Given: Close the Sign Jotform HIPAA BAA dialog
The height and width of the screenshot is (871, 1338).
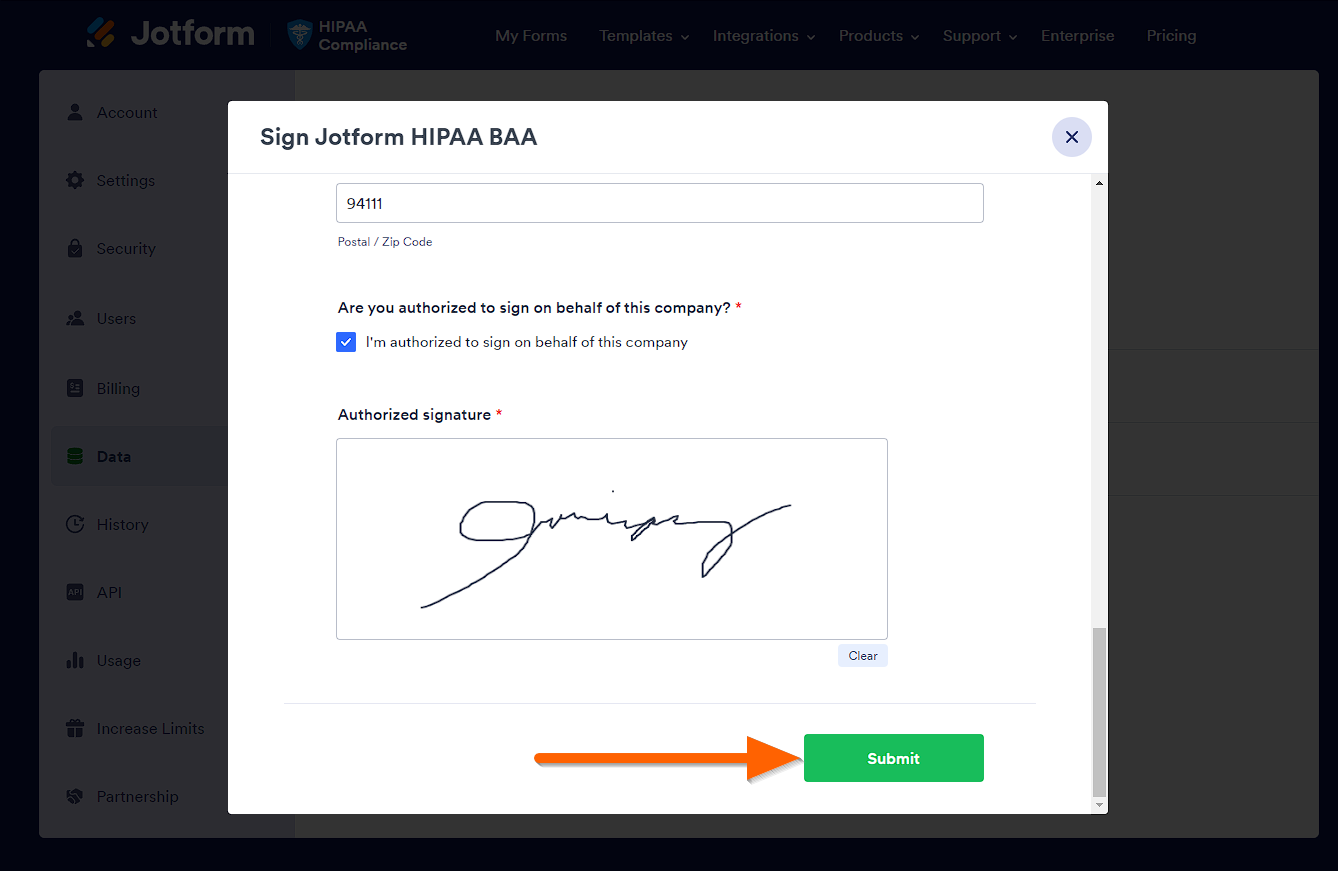Looking at the screenshot, I should pyautogui.click(x=1072, y=137).
